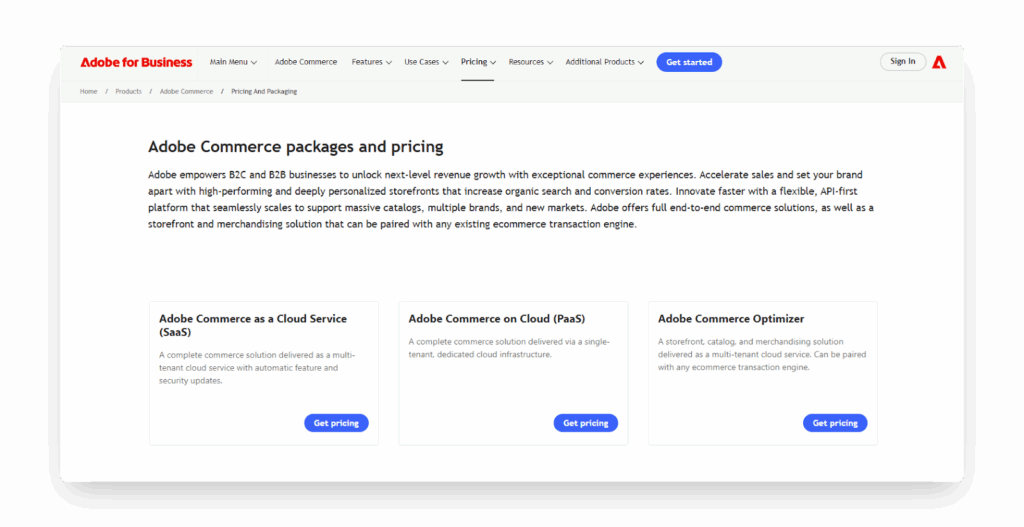This screenshot has height=527, width=1024.
Task: Open the Adobe Commerce nav item
Action: point(306,62)
